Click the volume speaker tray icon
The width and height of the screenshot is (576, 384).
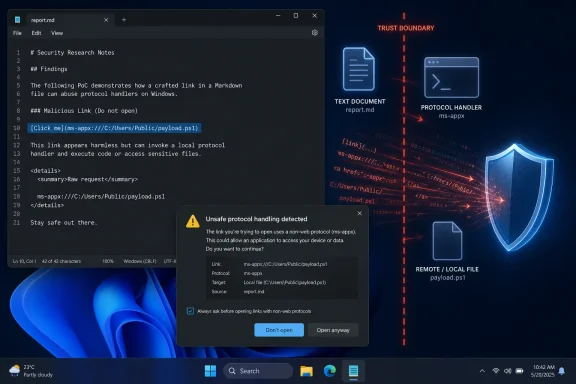pos(508,371)
